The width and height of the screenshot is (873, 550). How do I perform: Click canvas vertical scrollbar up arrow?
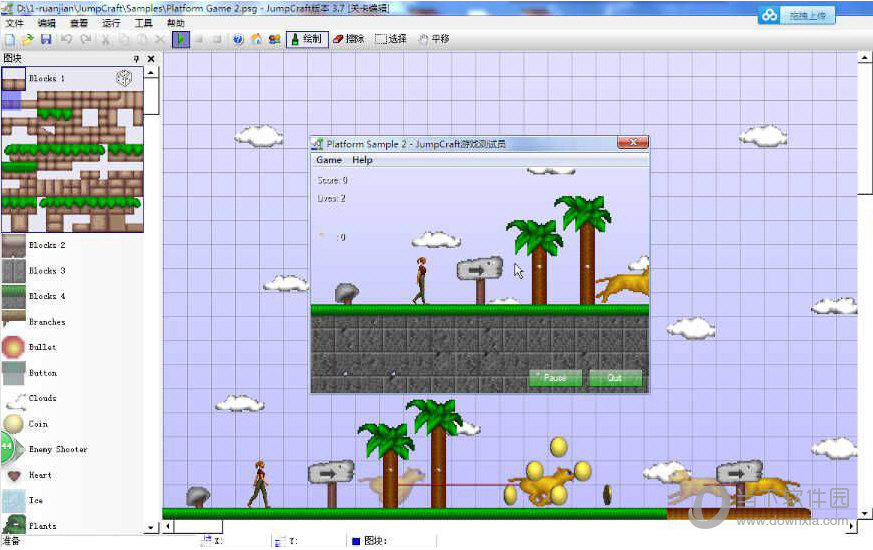pos(865,57)
